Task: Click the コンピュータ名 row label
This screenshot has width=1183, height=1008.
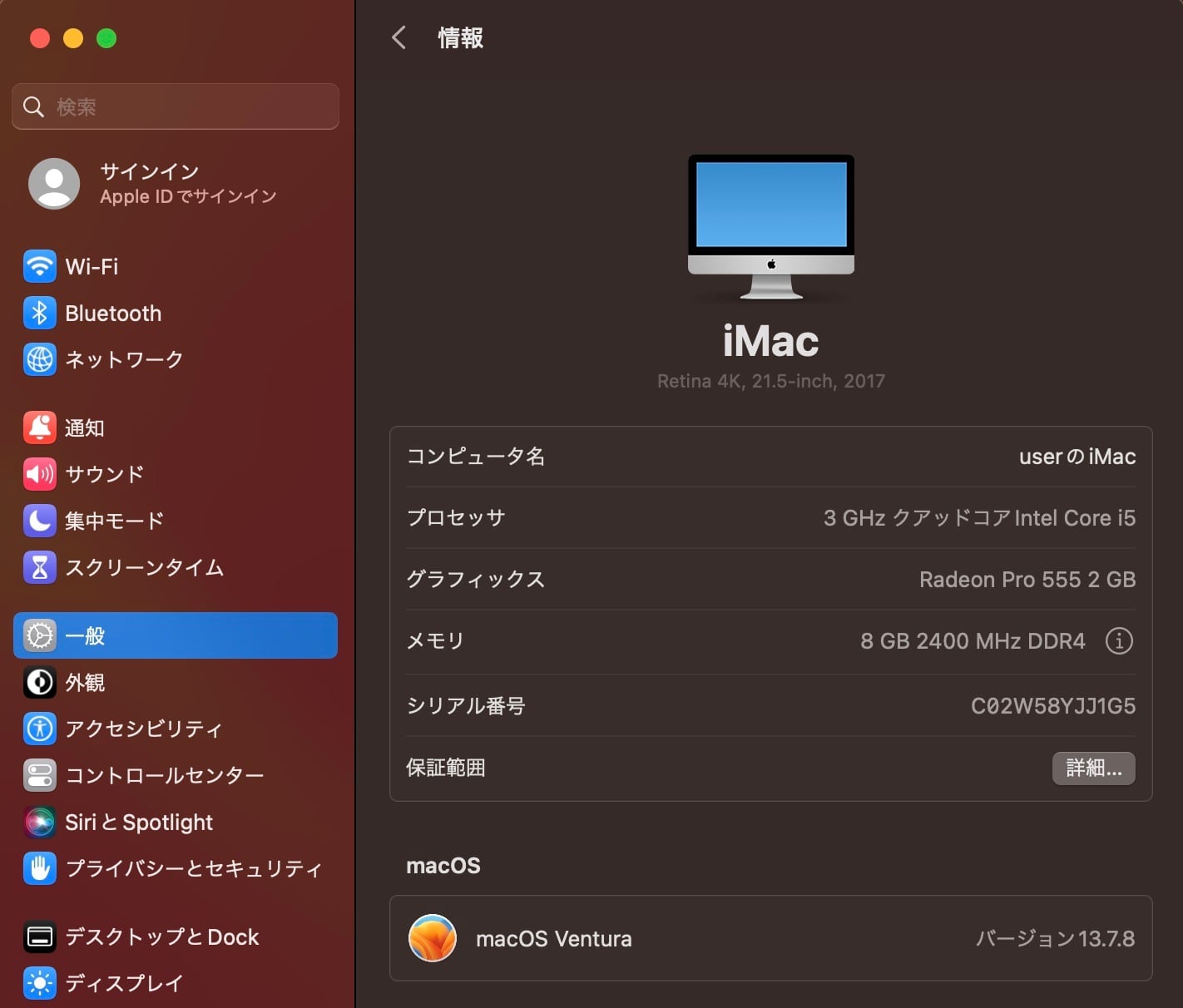Action: tap(476, 457)
